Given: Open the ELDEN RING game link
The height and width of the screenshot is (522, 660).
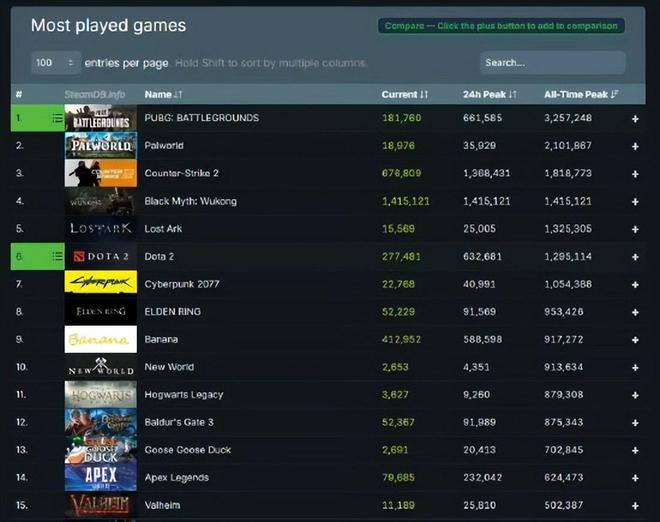Looking at the screenshot, I should (174, 312).
